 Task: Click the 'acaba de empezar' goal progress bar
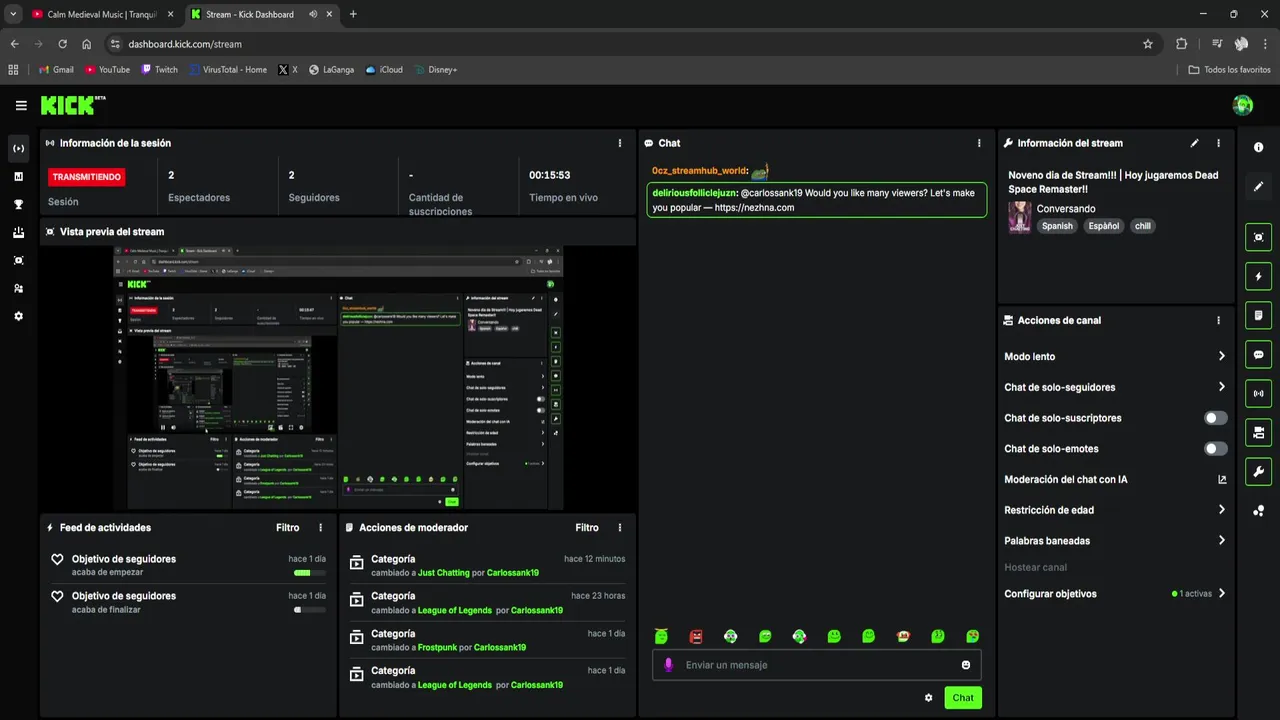[x=309, y=573]
